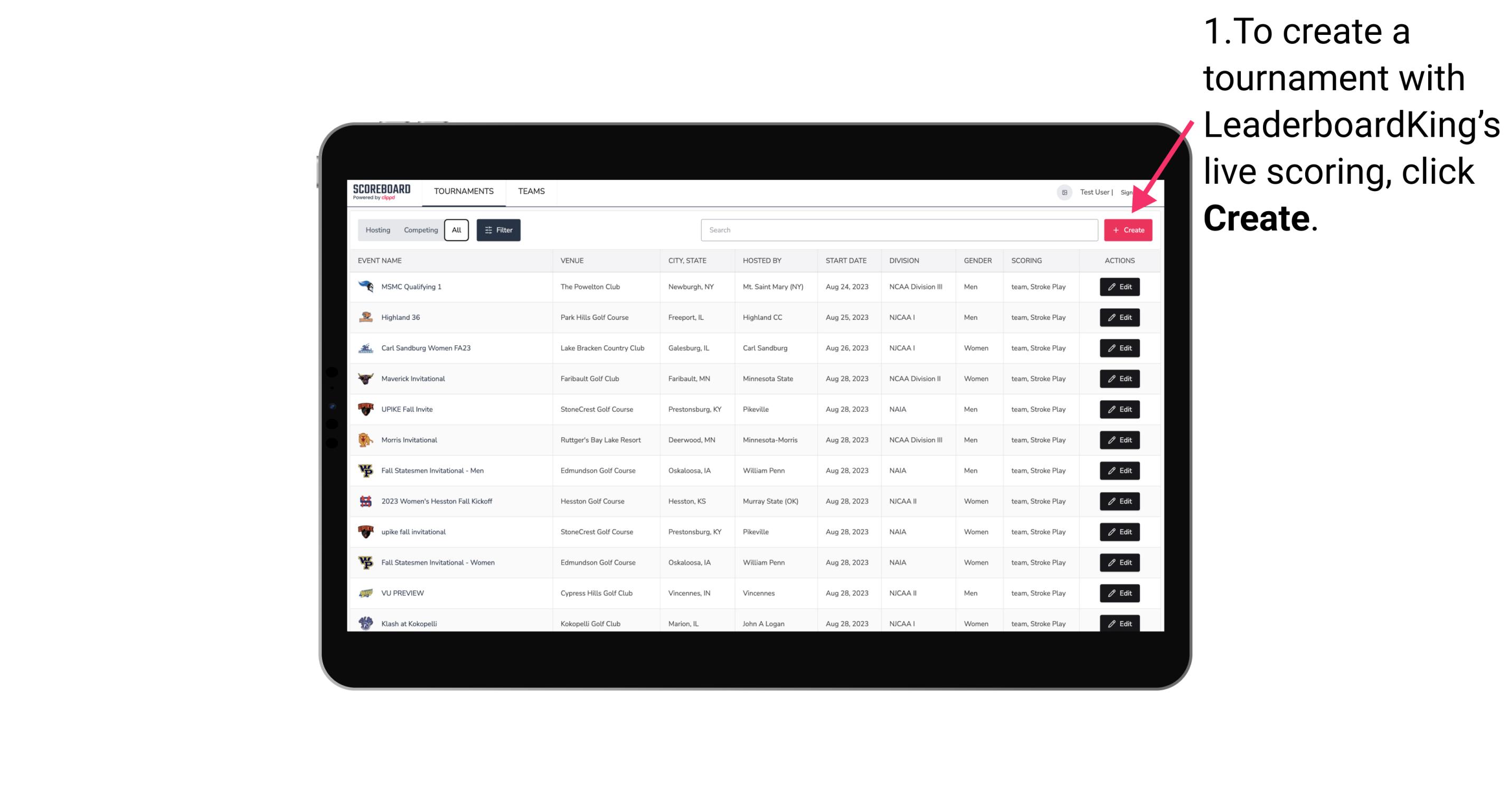Click the Tournaments menu item
The width and height of the screenshot is (1509, 812).
[x=463, y=191]
